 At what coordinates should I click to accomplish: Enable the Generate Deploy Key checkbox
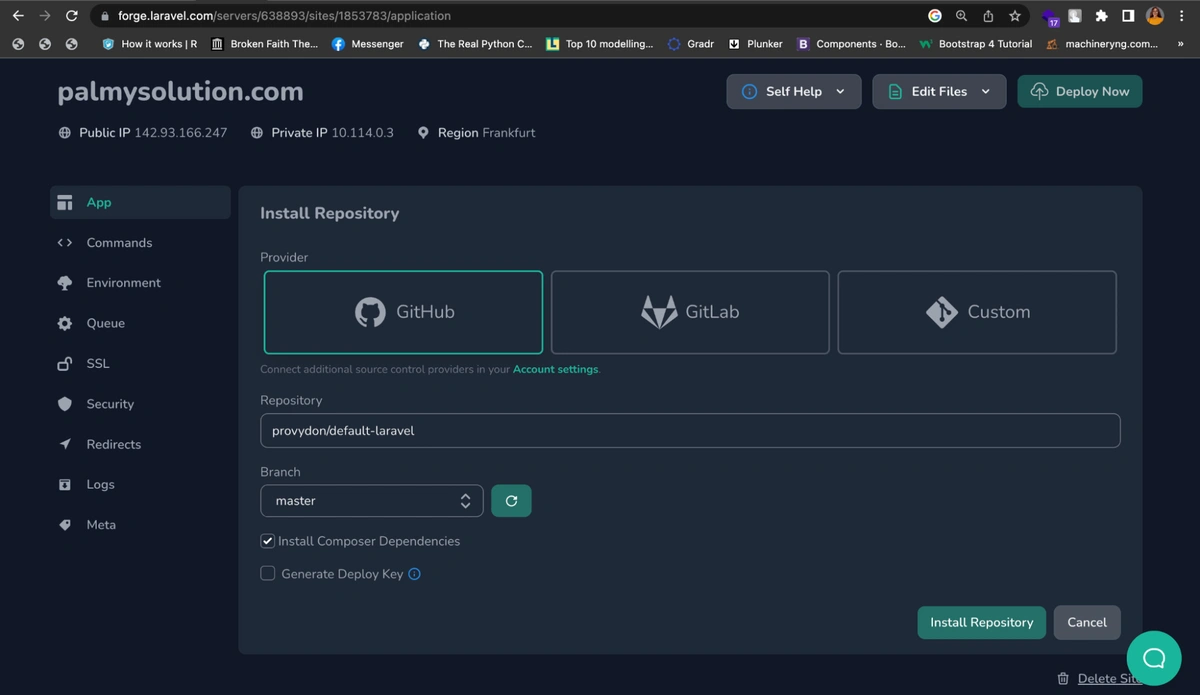coord(267,574)
